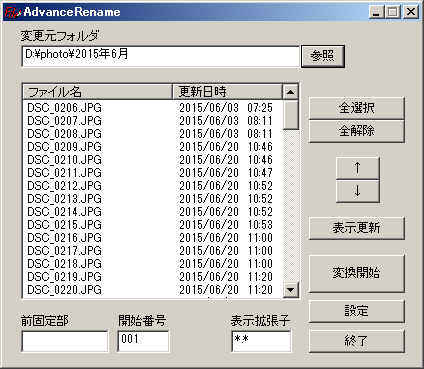Click the 全選択 select-all button
Screen dimensions: 424x369
click(x=356, y=108)
